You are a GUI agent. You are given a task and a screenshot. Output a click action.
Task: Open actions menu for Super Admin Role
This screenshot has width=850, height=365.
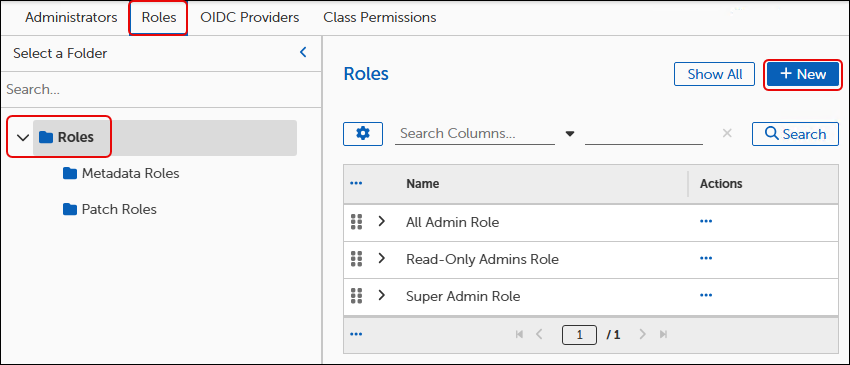point(706,296)
